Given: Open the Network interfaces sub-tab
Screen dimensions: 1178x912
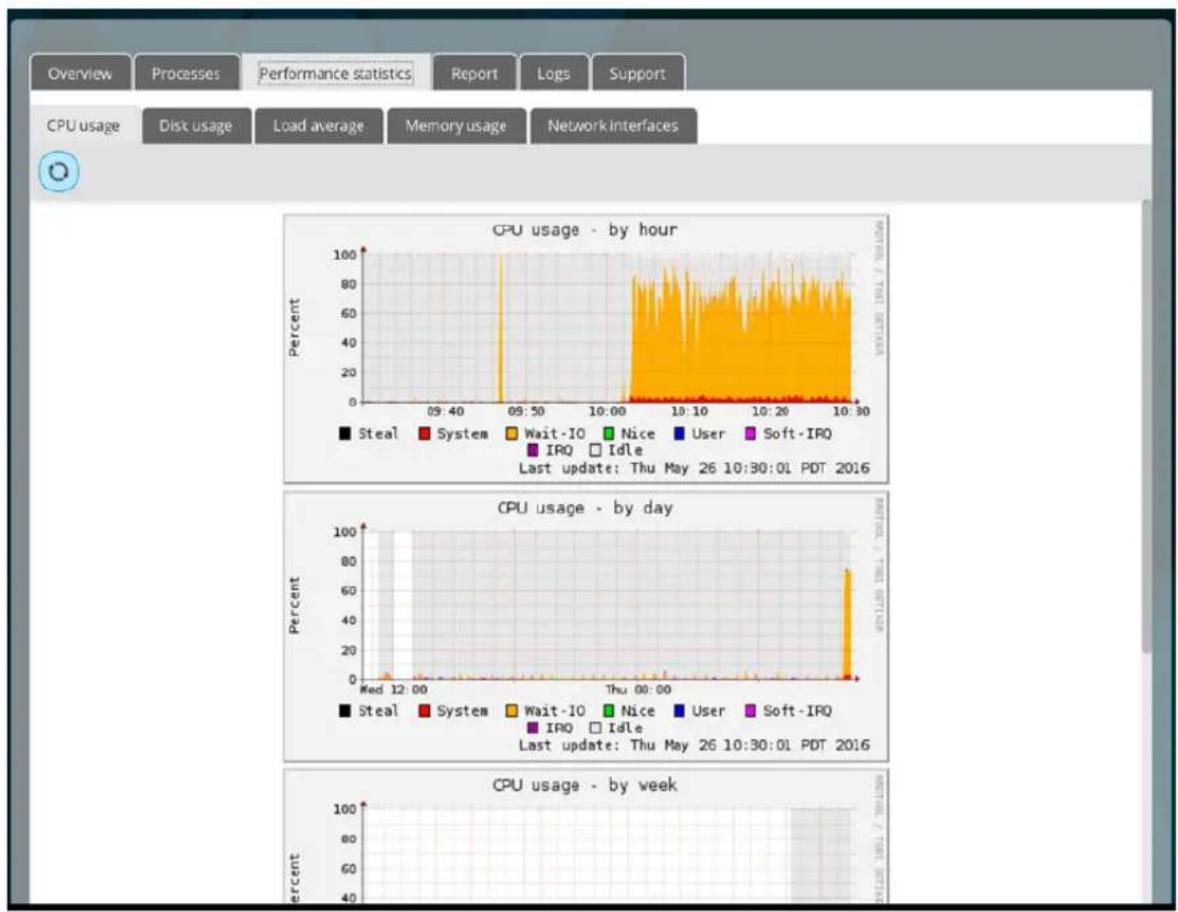Looking at the screenshot, I should 613,125.
